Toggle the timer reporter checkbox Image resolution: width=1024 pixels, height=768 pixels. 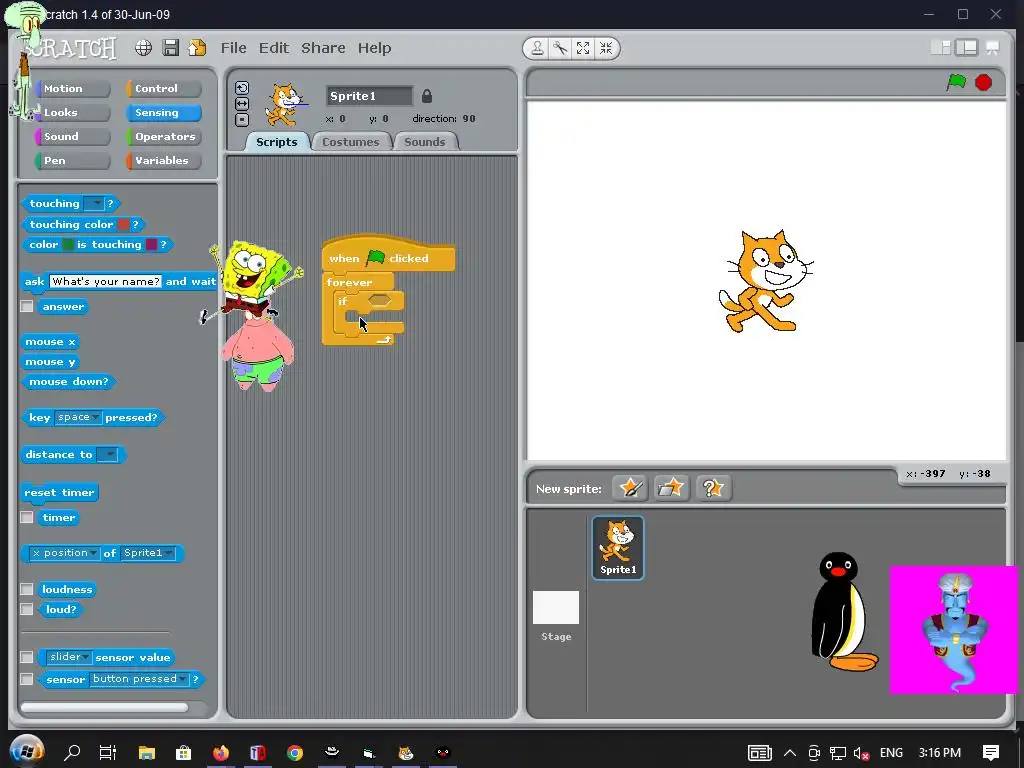[27, 517]
